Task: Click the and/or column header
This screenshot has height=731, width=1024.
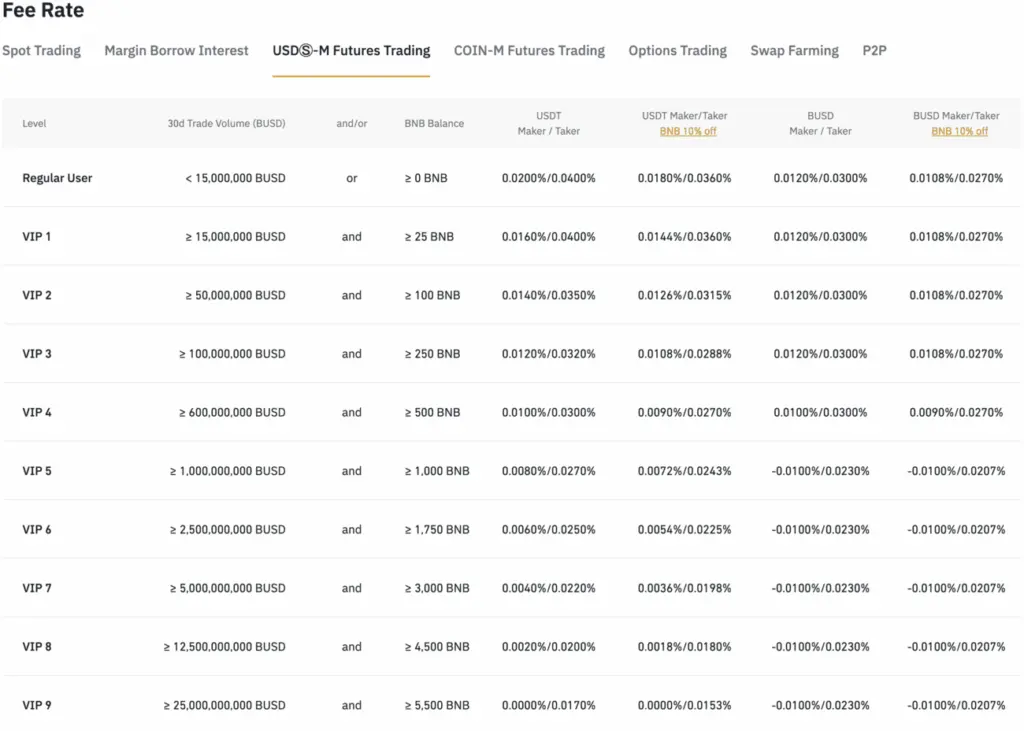Action: click(x=351, y=123)
